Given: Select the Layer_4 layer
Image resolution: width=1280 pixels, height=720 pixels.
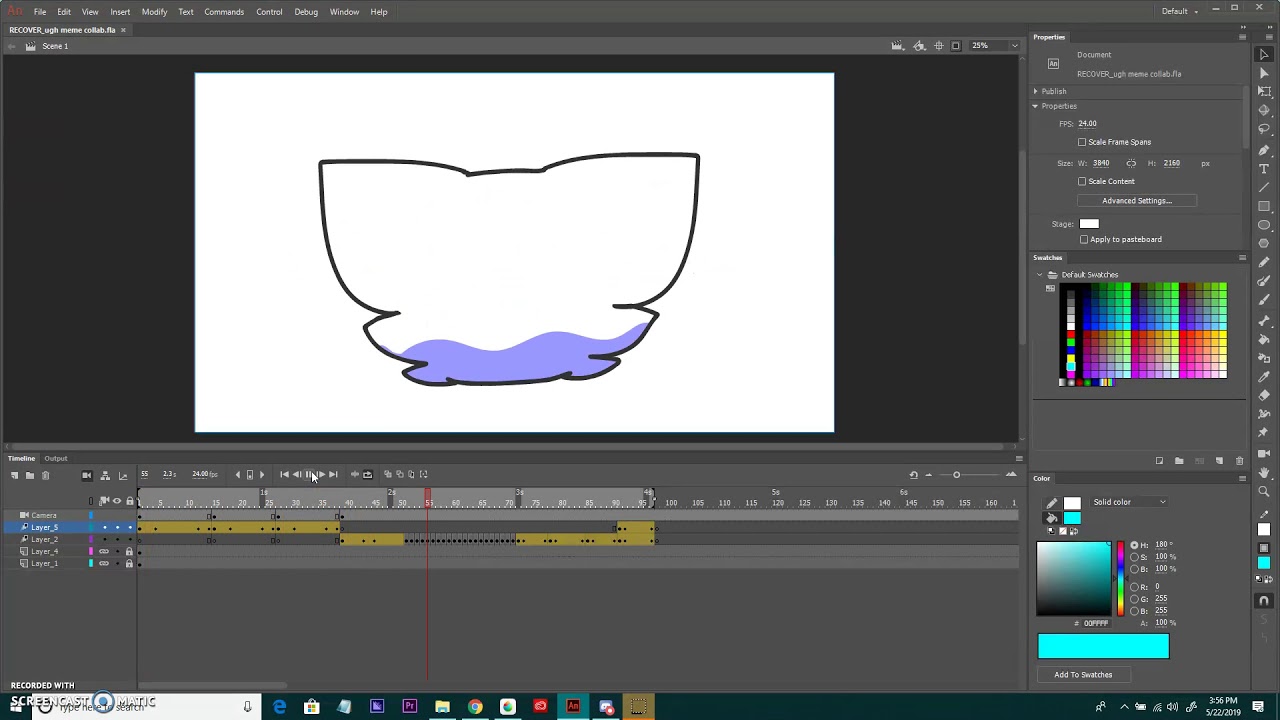Looking at the screenshot, I should point(44,552).
